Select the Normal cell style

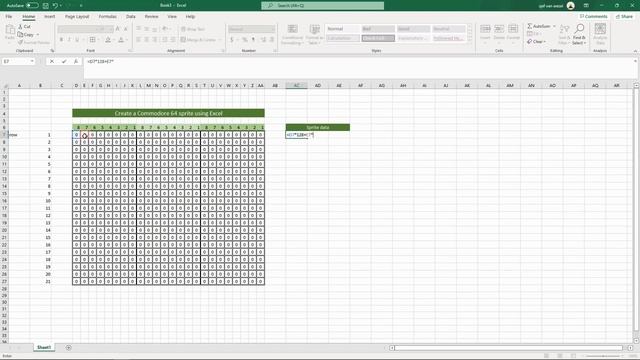343,29
